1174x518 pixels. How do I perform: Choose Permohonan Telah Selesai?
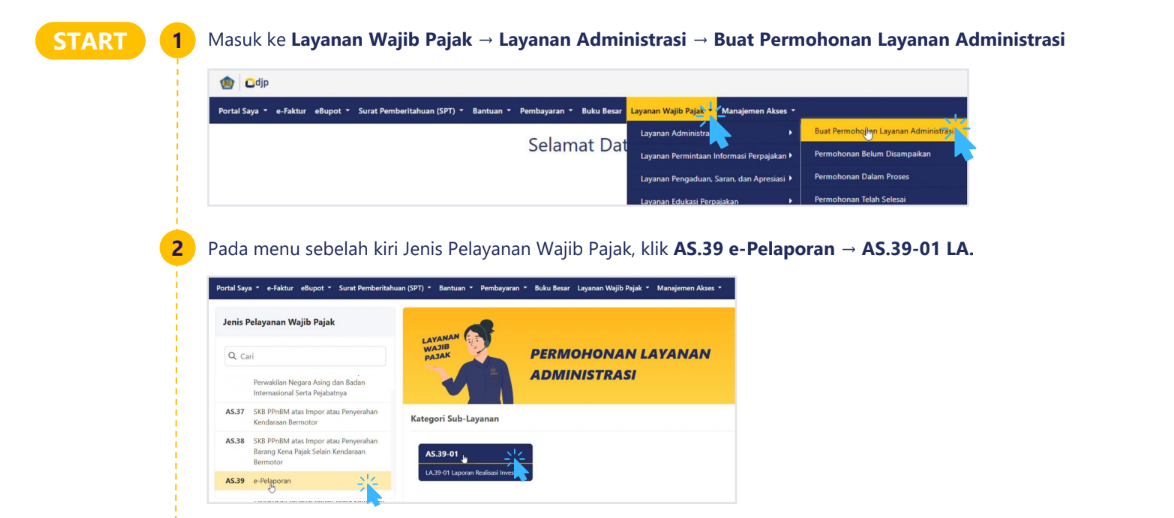(884, 198)
